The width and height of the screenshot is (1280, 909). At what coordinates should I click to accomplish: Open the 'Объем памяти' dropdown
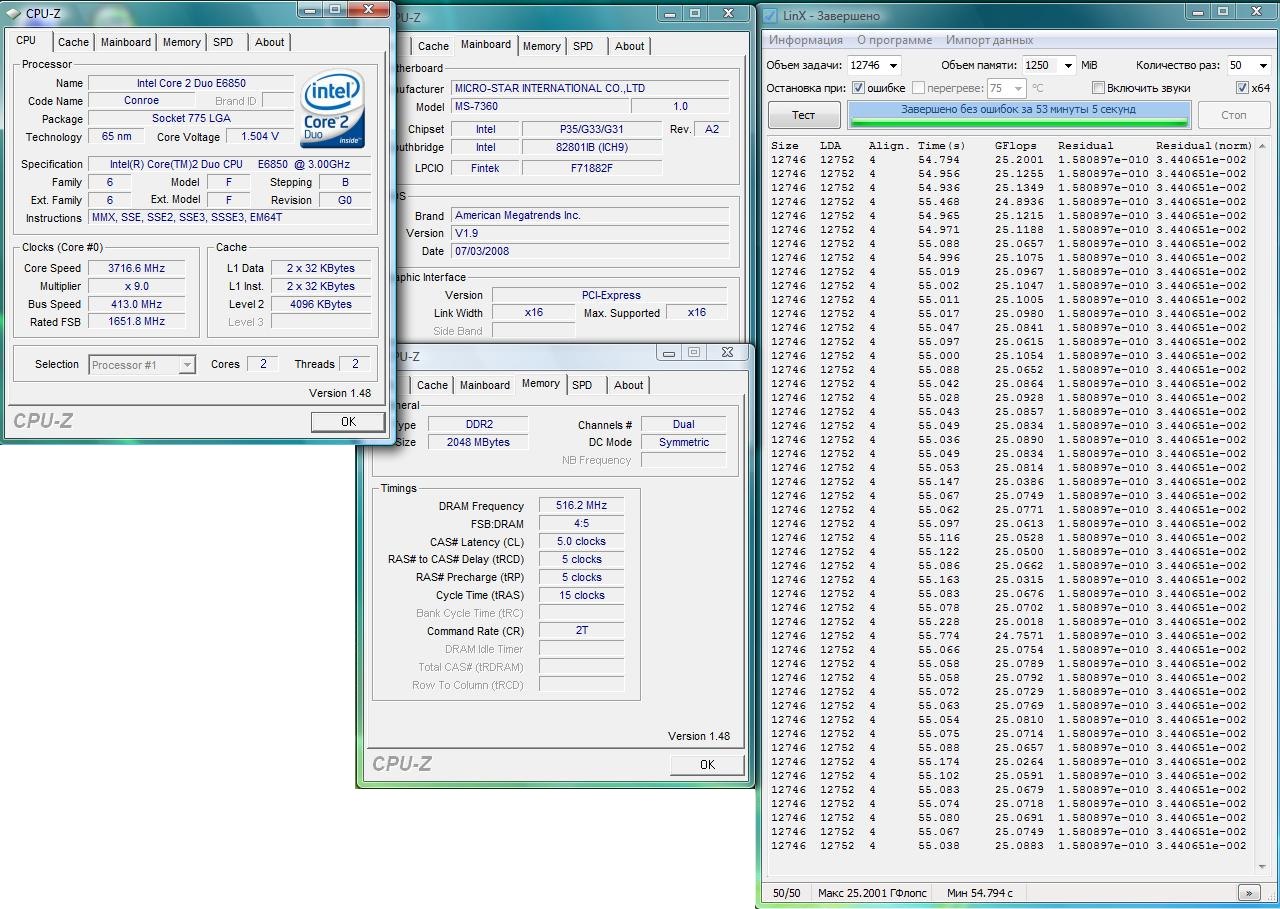tap(1067, 65)
